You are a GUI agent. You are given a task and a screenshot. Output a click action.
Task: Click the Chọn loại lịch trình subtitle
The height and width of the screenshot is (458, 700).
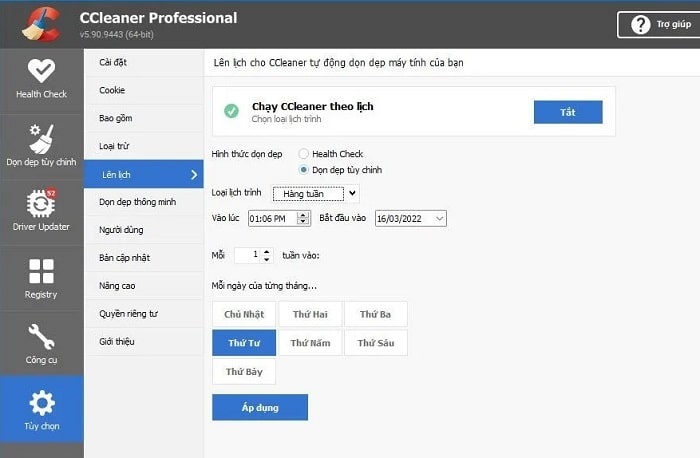(x=286, y=119)
